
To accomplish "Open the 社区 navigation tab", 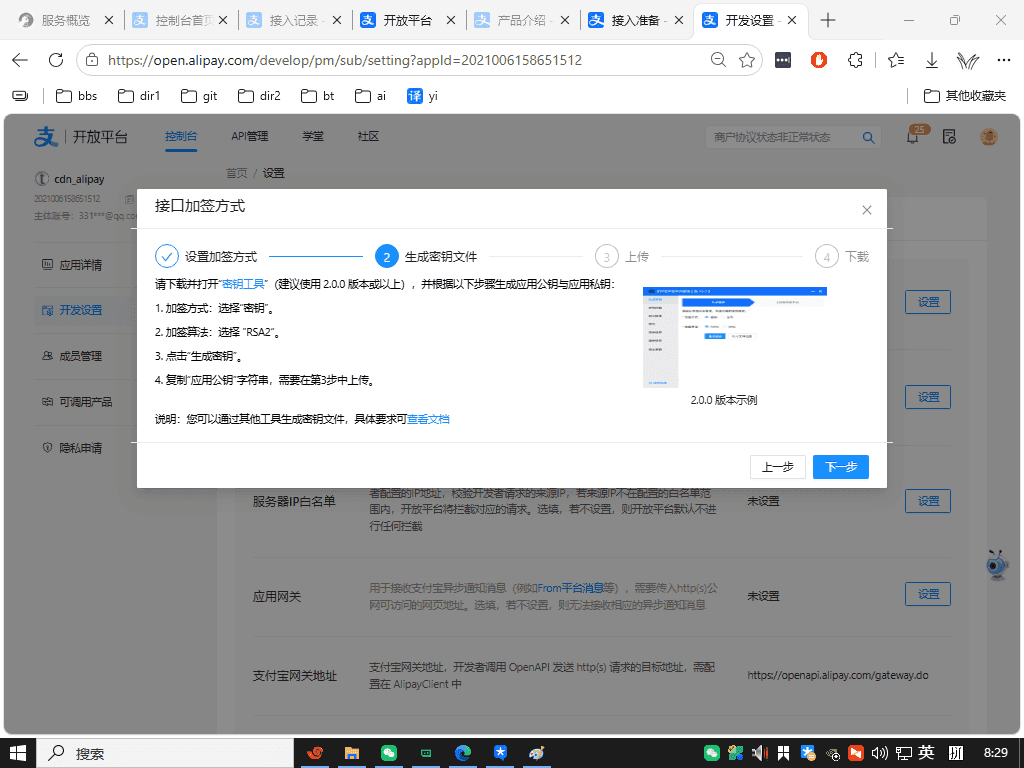I will click(x=368, y=136).
